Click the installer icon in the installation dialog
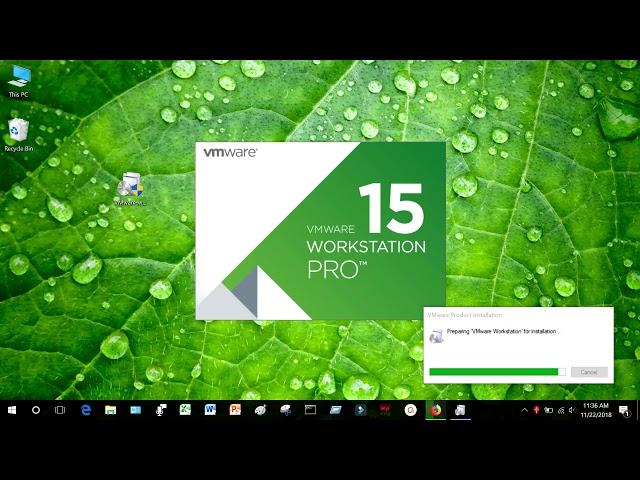The width and height of the screenshot is (640, 480). point(436,336)
